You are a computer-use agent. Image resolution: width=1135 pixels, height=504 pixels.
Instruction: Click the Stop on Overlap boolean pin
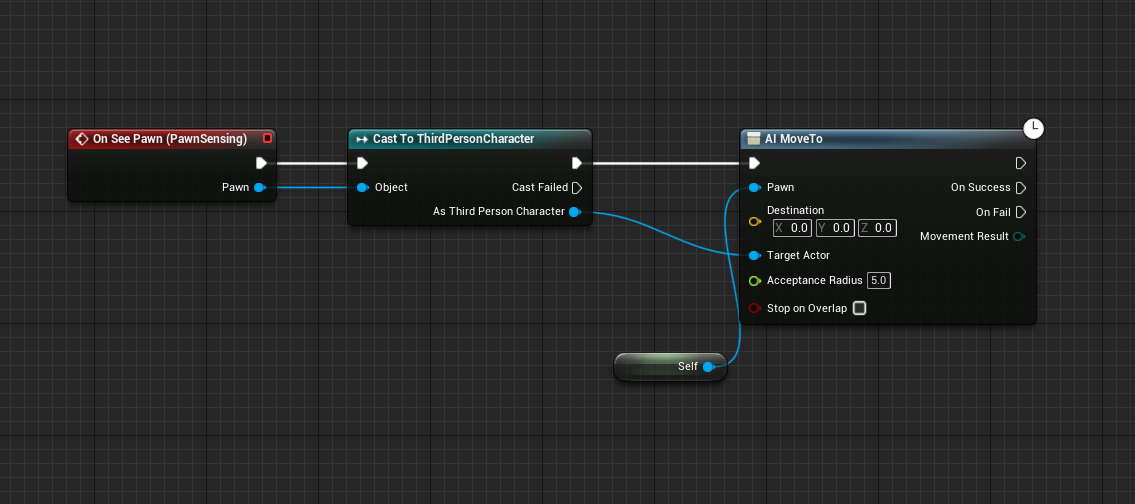[754, 308]
